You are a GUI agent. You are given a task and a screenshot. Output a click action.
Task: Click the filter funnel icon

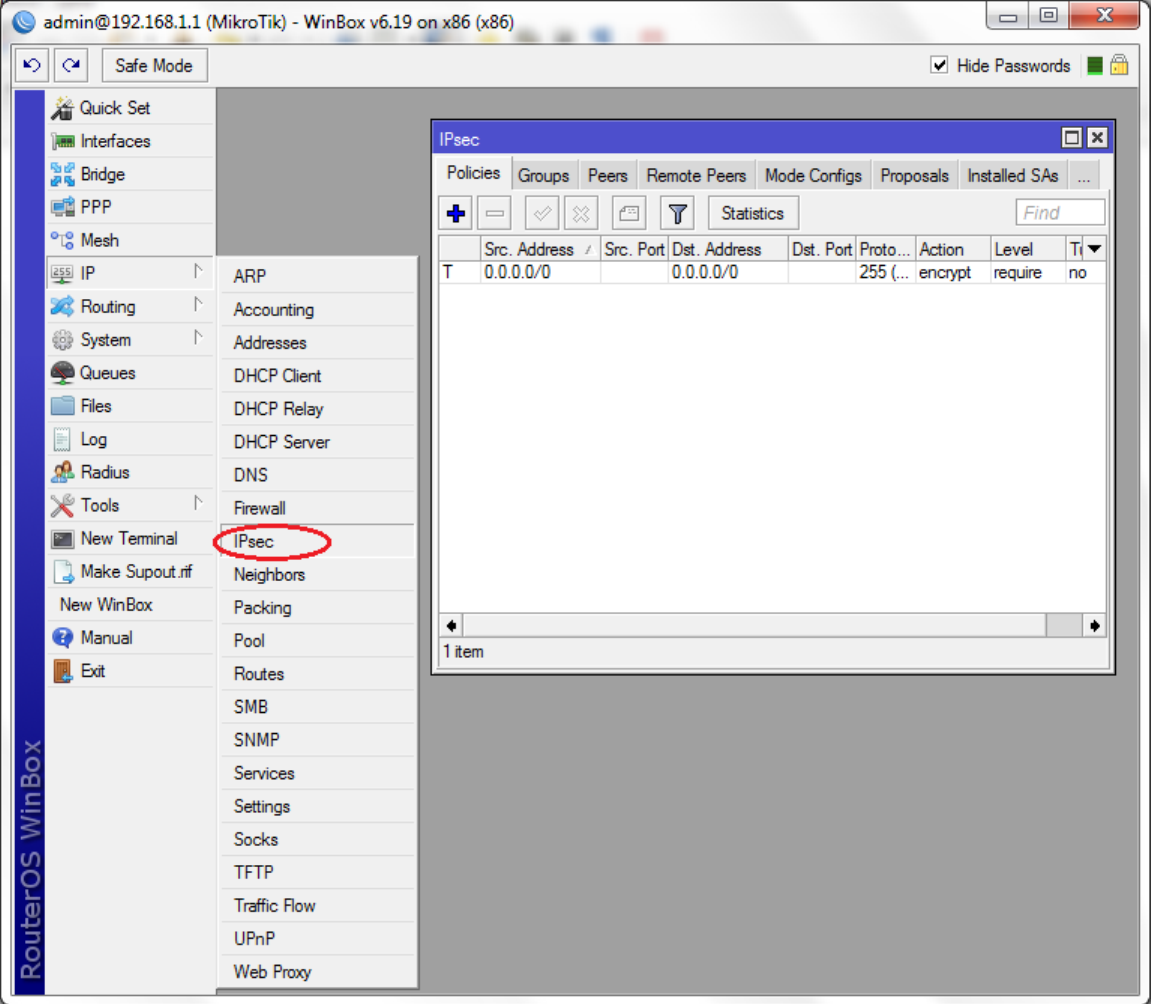[677, 214]
